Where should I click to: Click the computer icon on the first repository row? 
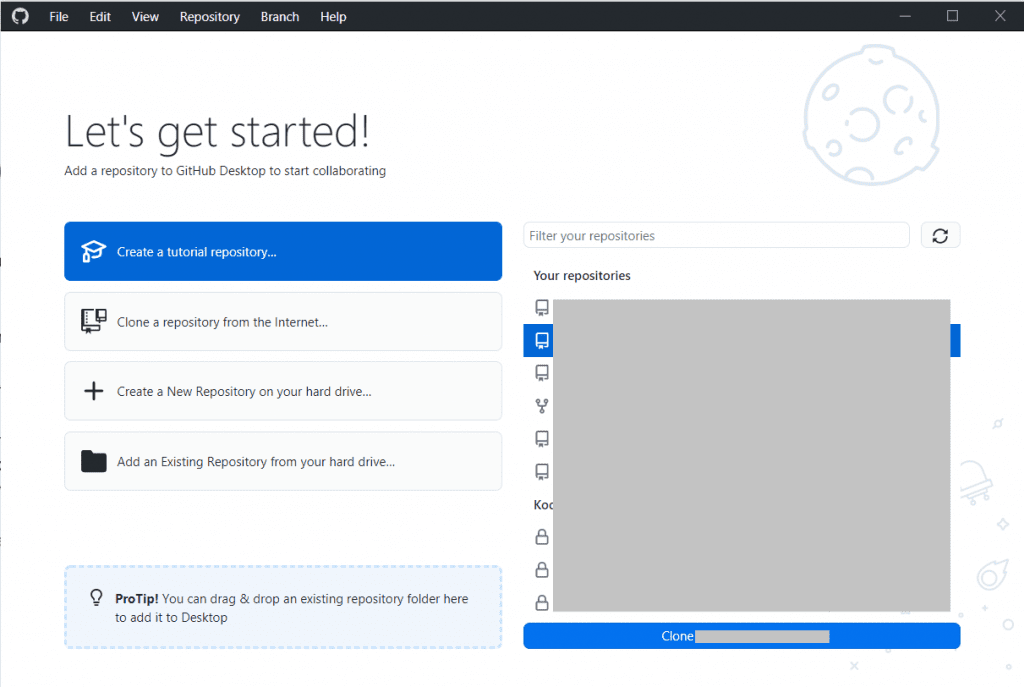pos(541,307)
